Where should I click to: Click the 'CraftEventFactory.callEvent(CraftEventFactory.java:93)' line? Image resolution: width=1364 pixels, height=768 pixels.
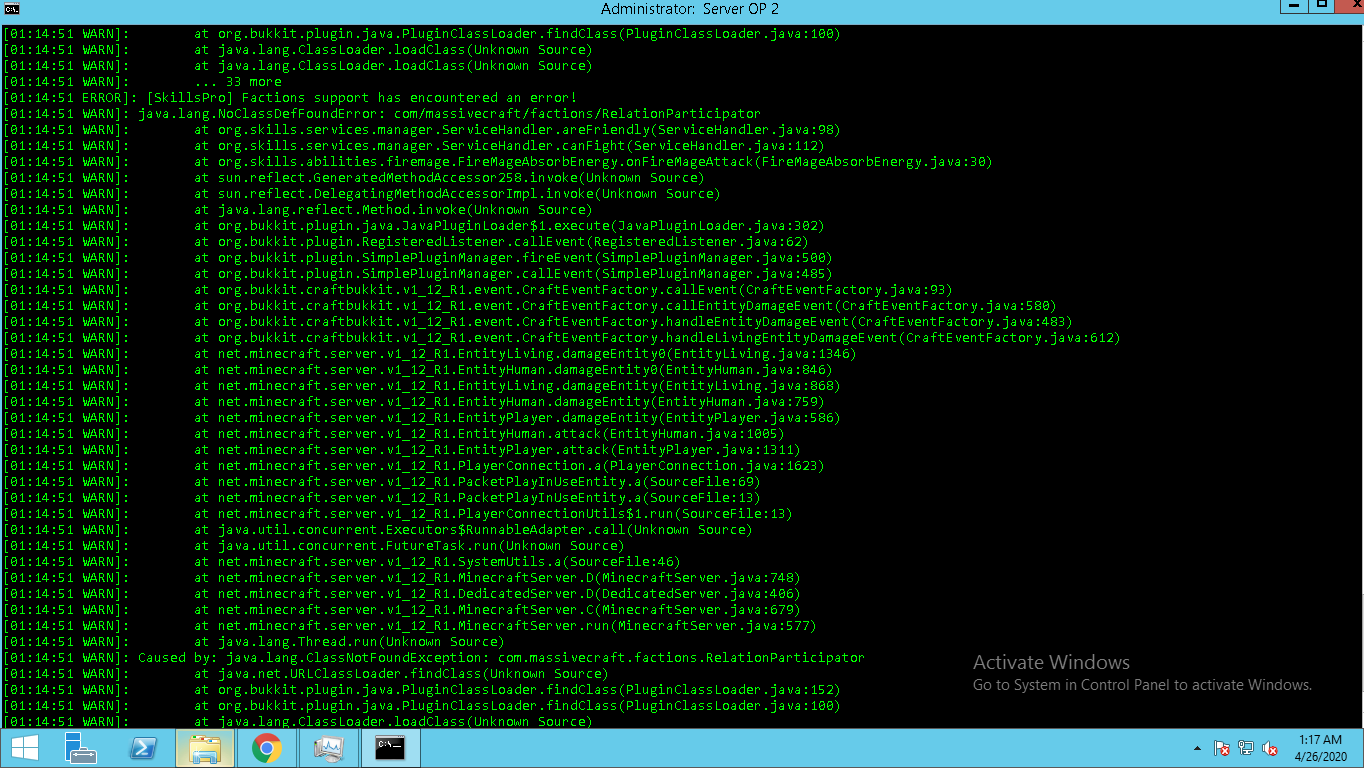[477, 290]
